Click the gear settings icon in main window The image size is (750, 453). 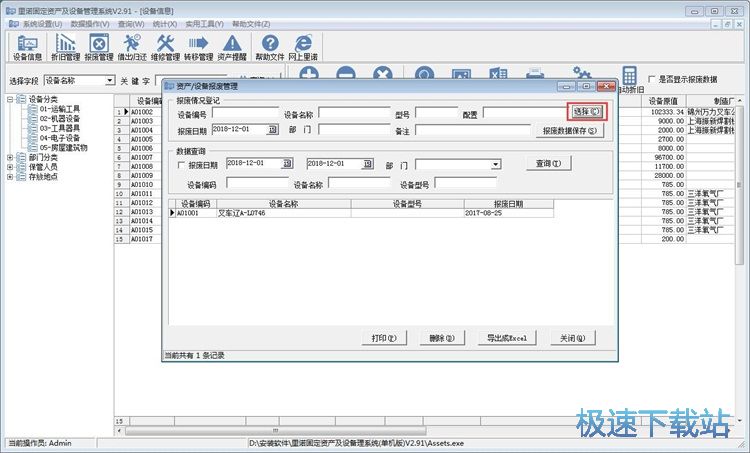click(582, 73)
